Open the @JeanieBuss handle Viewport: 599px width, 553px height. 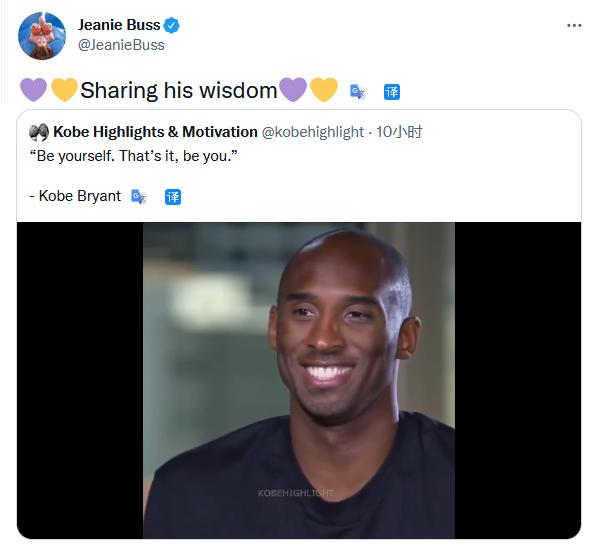pyautogui.click(x=121, y=45)
